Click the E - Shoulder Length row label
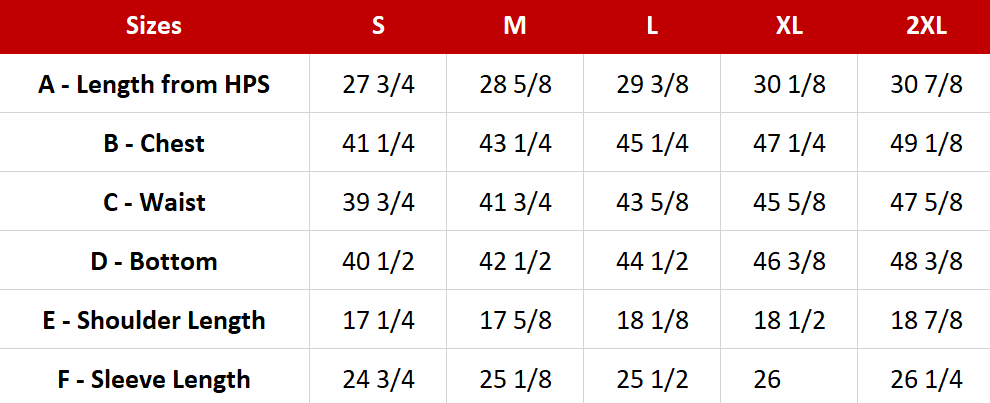Image resolution: width=990 pixels, height=403 pixels. [154, 320]
